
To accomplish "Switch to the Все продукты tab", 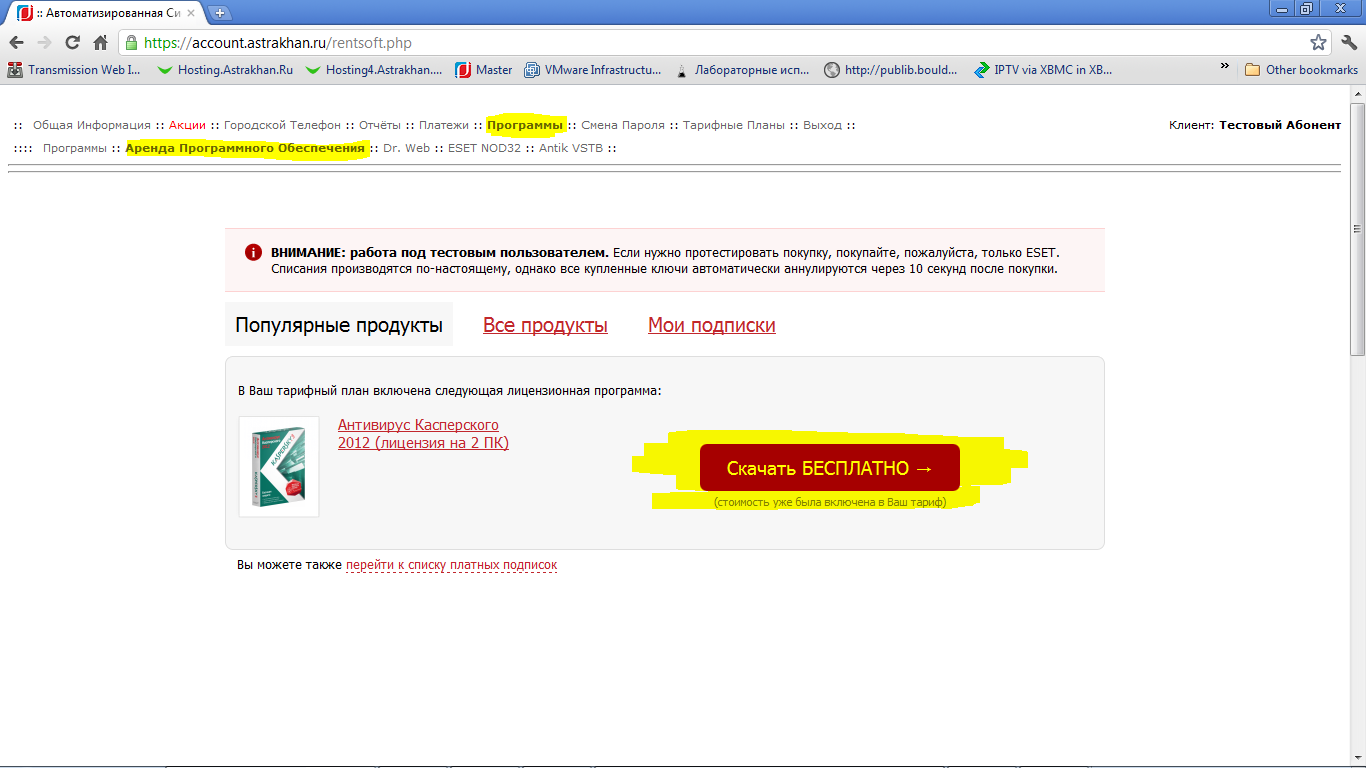I will coord(545,325).
